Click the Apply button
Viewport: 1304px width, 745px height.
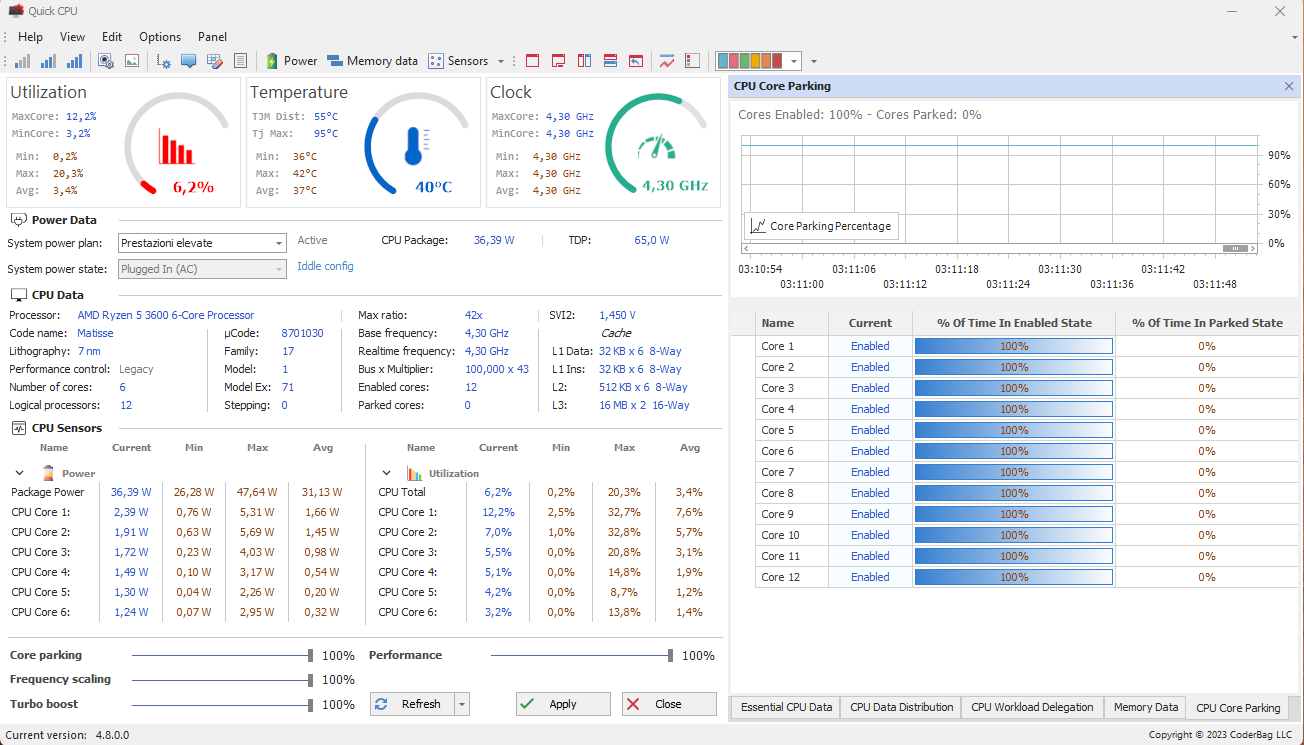(563, 704)
